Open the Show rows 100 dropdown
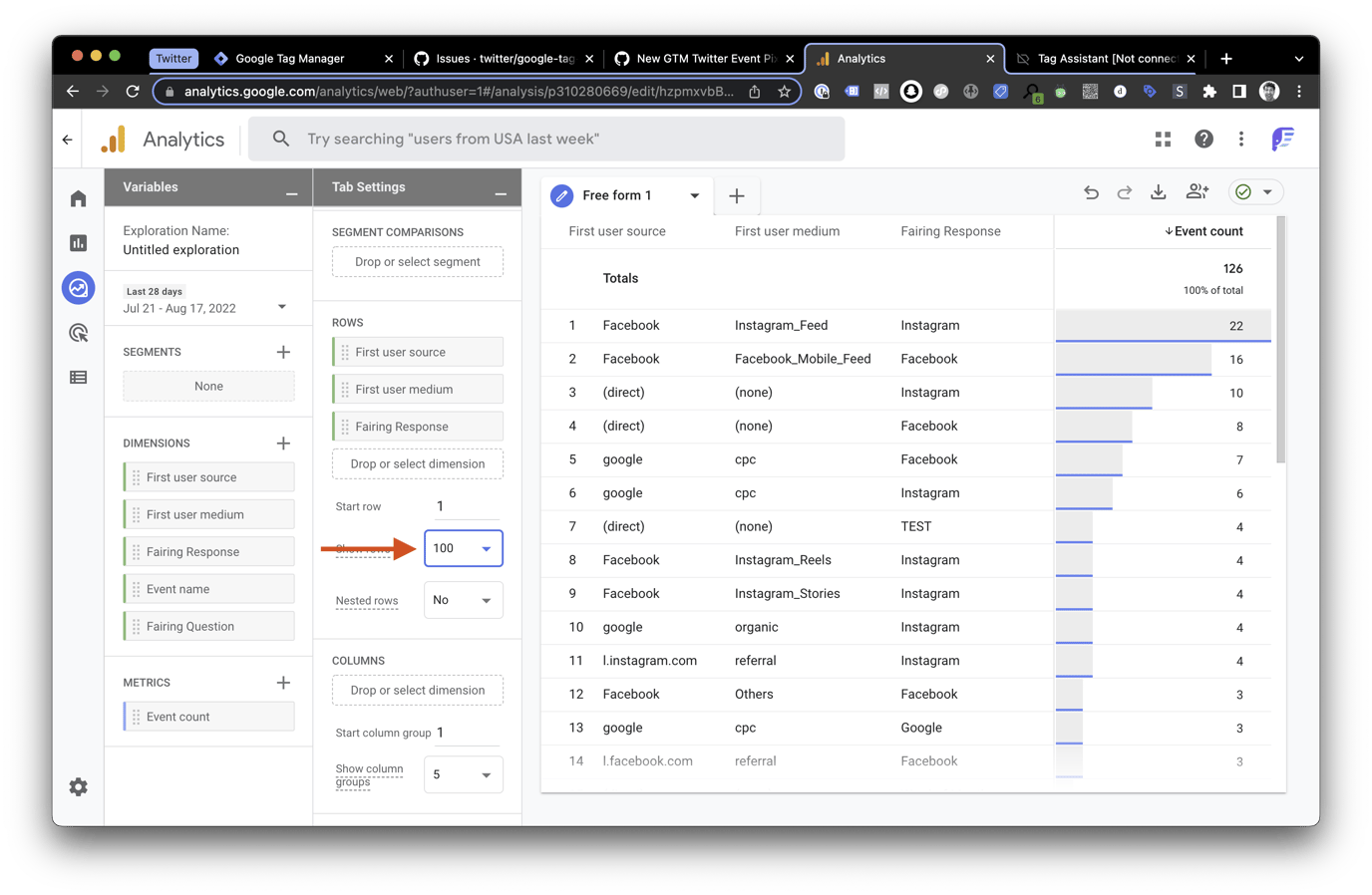The image size is (1372, 895). coord(464,548)
